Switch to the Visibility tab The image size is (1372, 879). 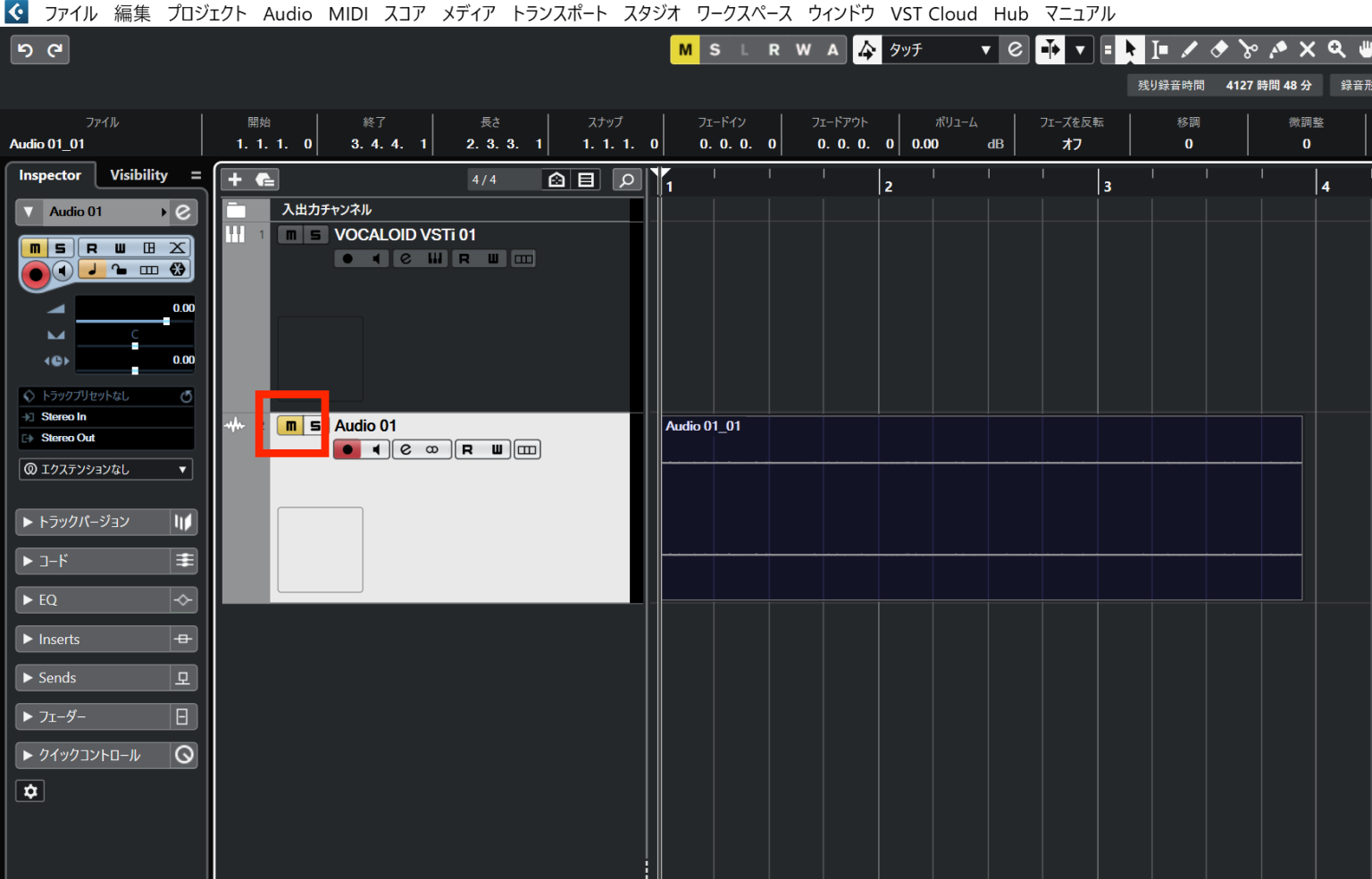click(138, 175)
